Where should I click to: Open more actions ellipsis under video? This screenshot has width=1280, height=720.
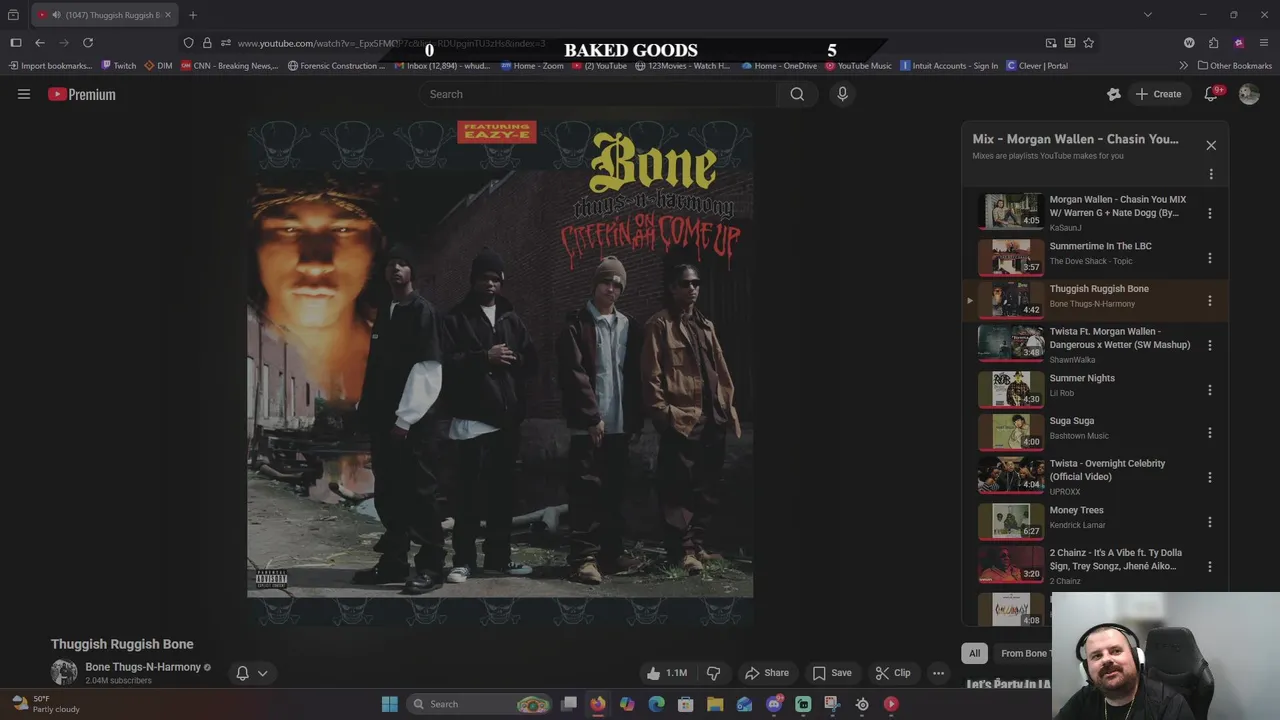point(938,673)
